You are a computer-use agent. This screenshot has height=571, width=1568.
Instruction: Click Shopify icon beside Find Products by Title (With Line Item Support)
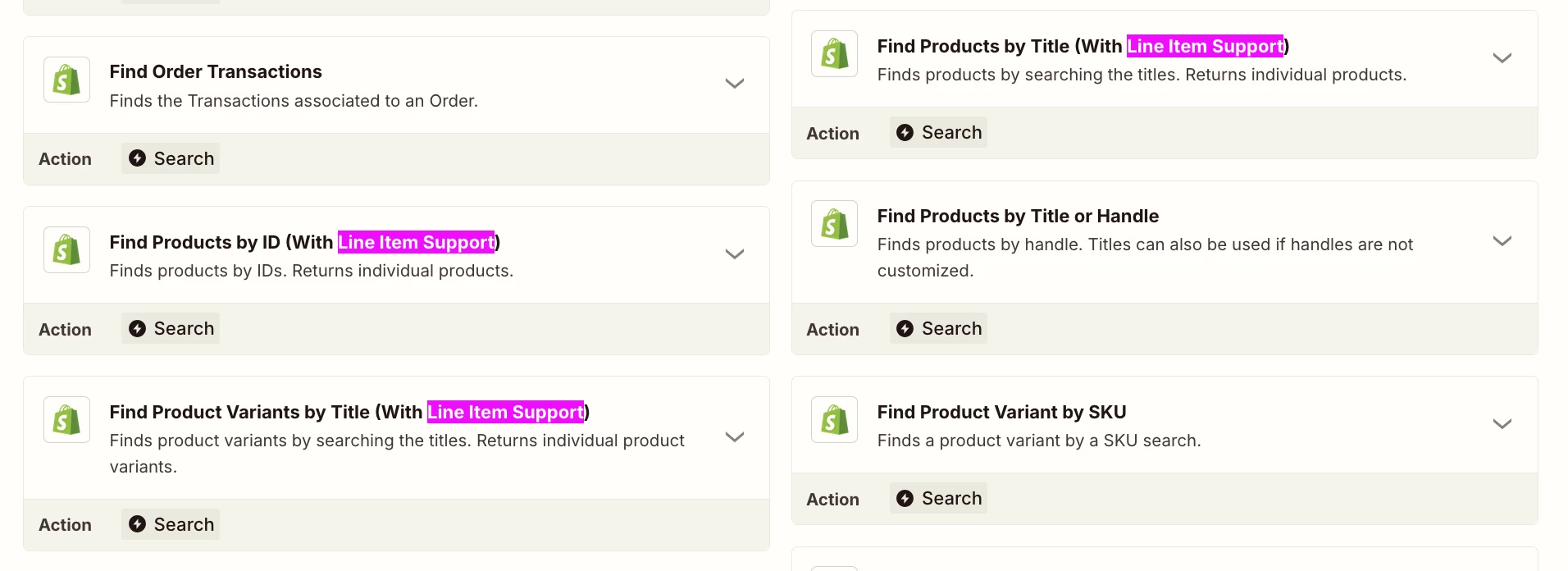coord(834,53)
